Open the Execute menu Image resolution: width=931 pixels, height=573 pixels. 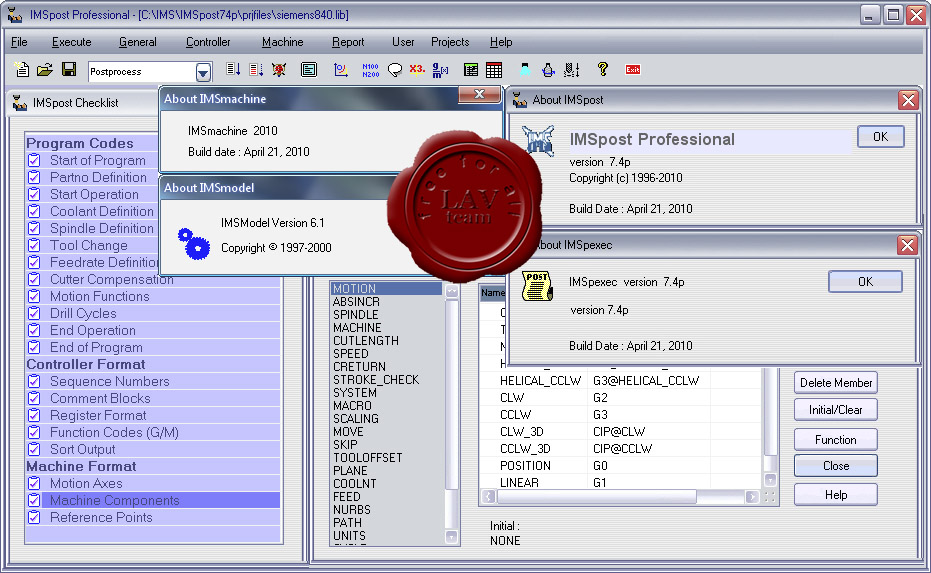click(71, 42)
